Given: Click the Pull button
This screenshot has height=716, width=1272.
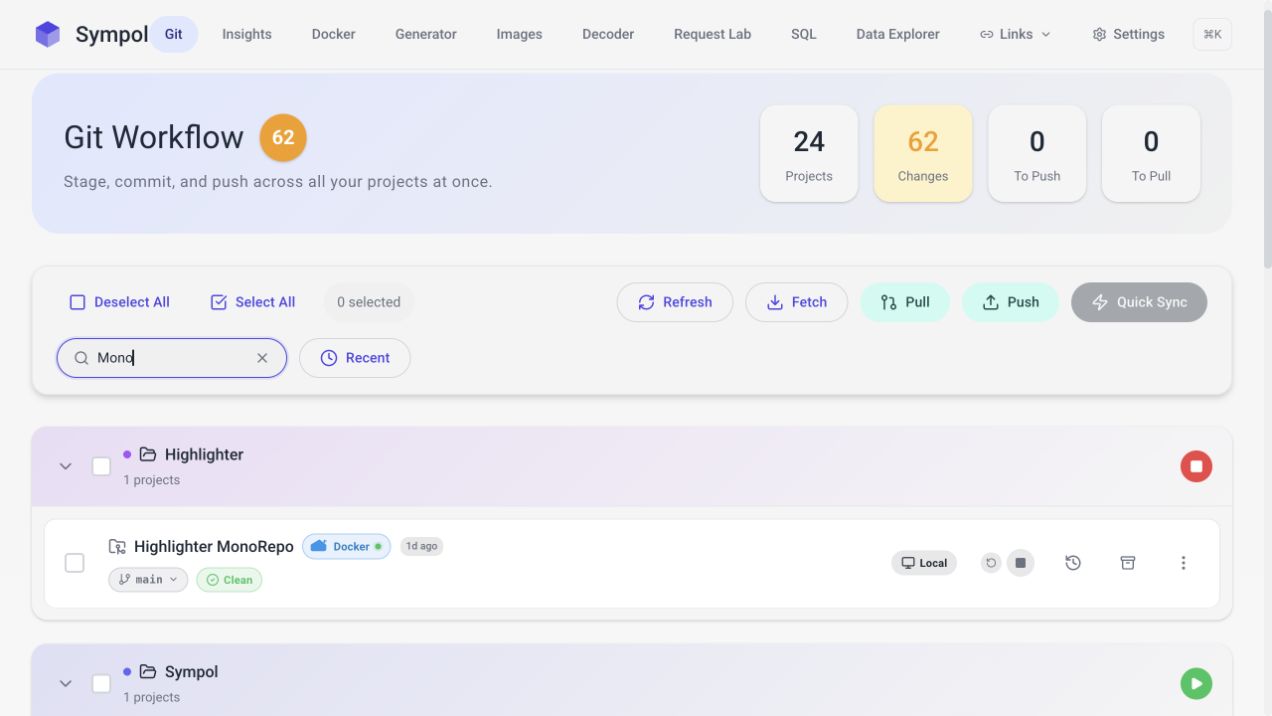Looking at the screenshot, I should pos(905,302).
